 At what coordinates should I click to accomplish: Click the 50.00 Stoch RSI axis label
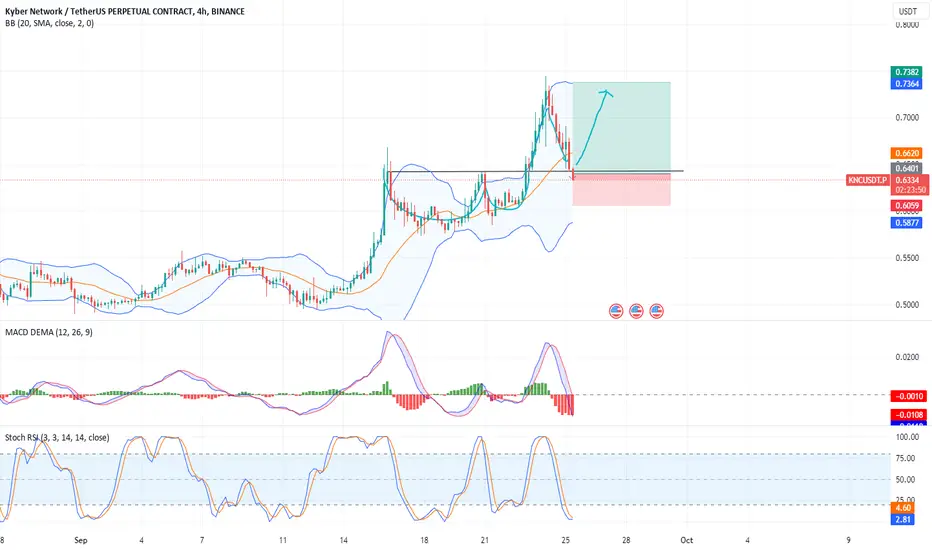(905, 479)
